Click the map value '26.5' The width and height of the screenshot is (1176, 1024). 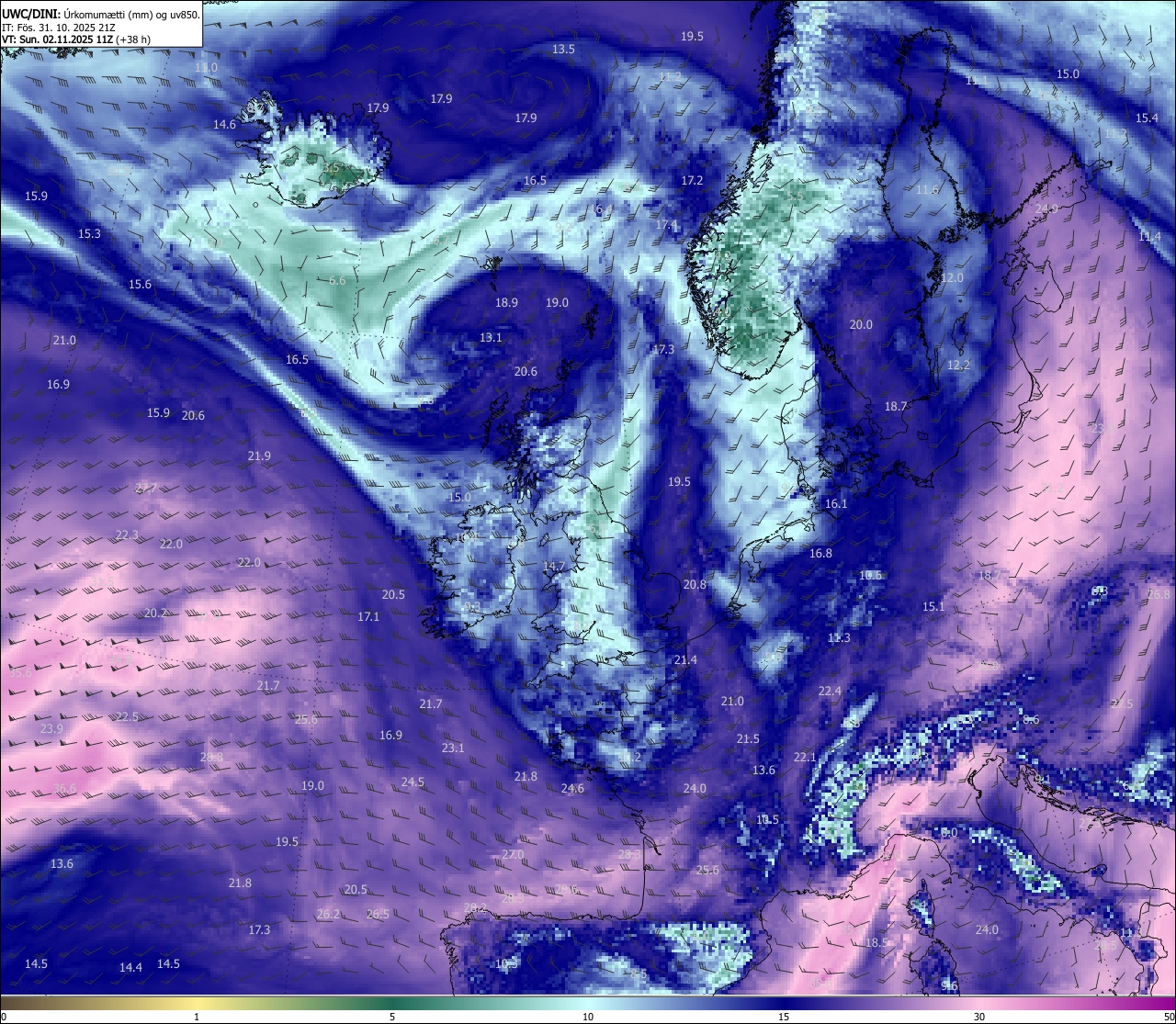tap(378, 914)
